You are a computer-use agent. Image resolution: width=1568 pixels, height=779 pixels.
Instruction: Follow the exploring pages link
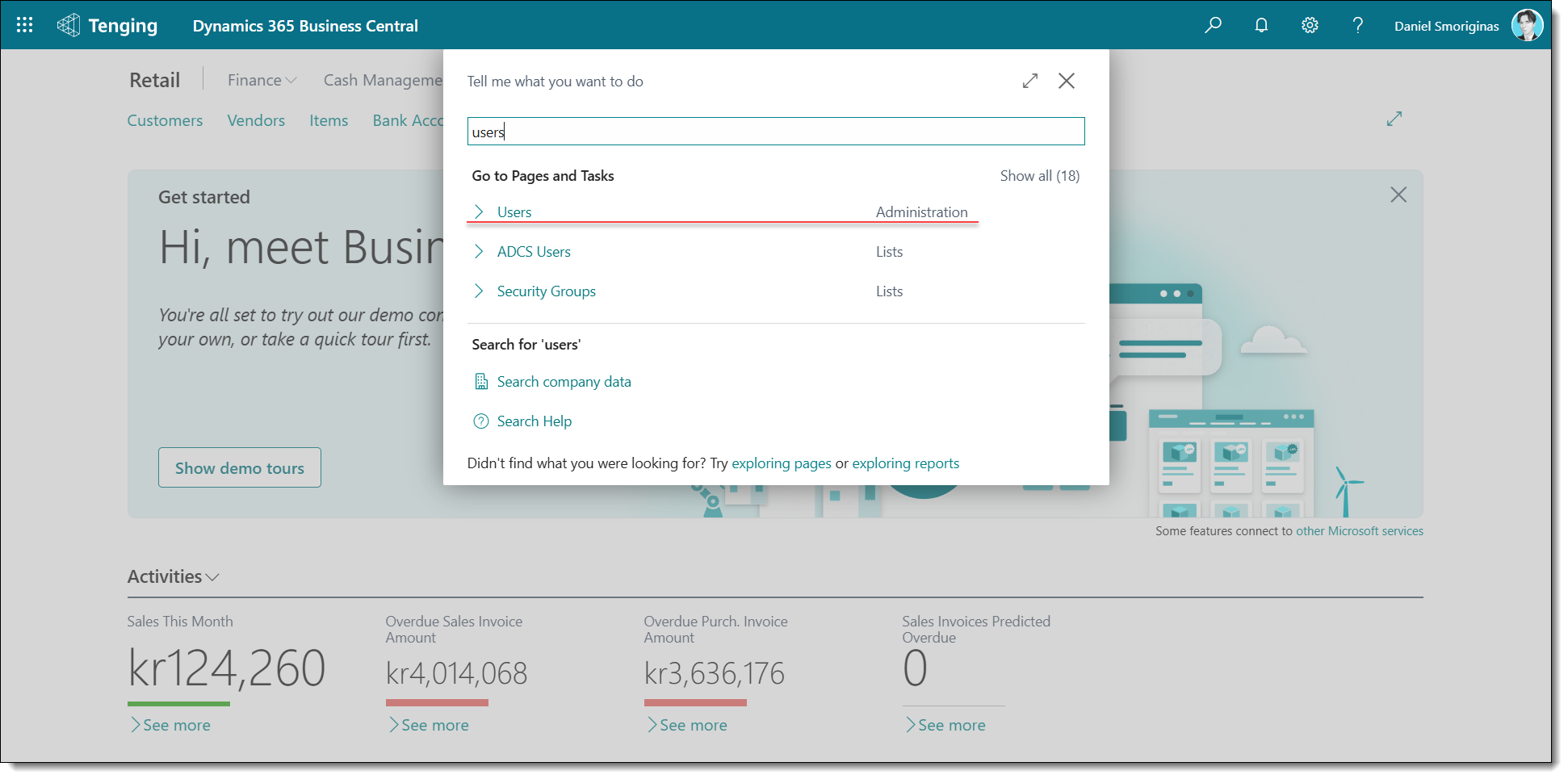pyautogui.click(x=782, y=463)
